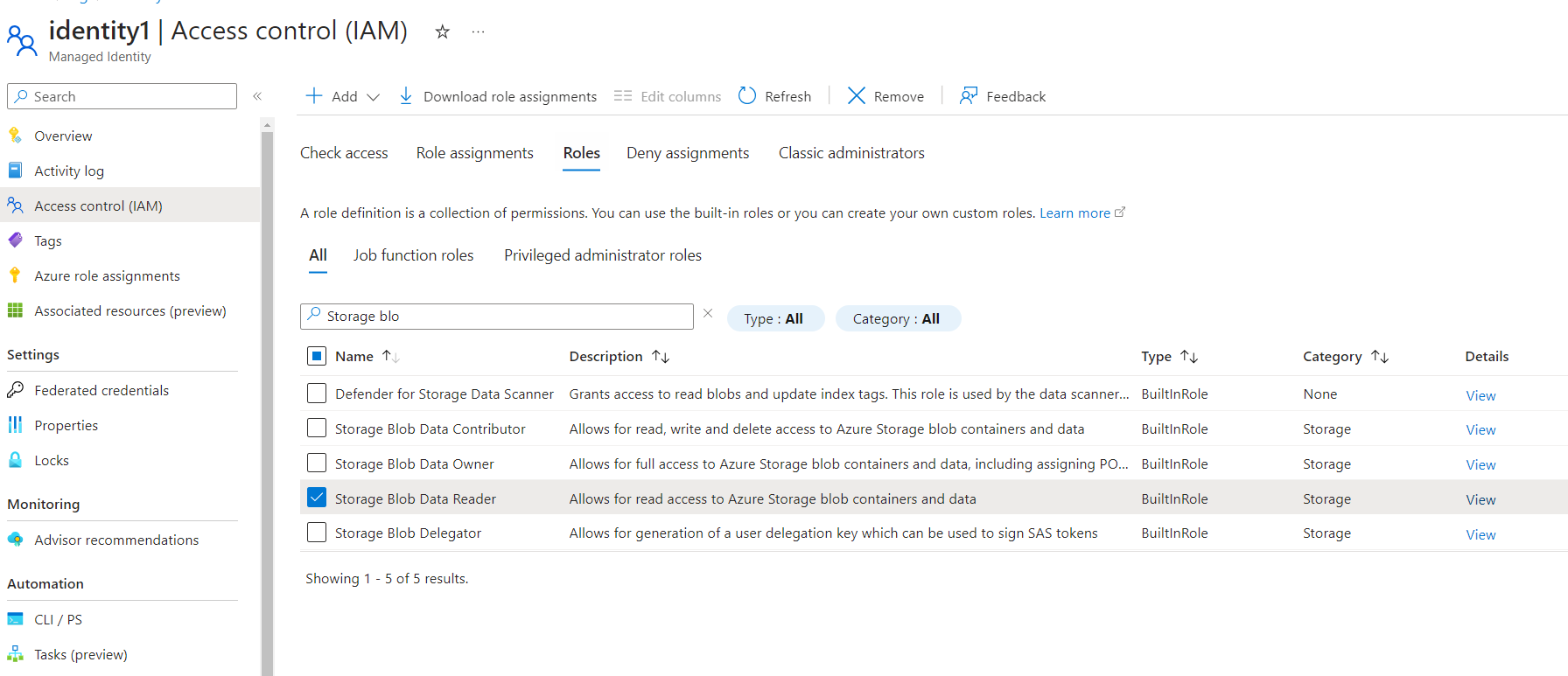Image resolution: width=1568 pixels, height=676 pixels.
Task: View details of Storage Blob Delegator
Action: coord(1480,534)
